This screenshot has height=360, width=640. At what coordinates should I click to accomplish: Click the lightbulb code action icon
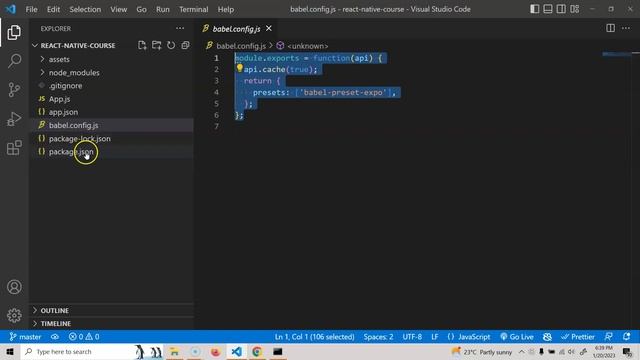pos(240,68)
